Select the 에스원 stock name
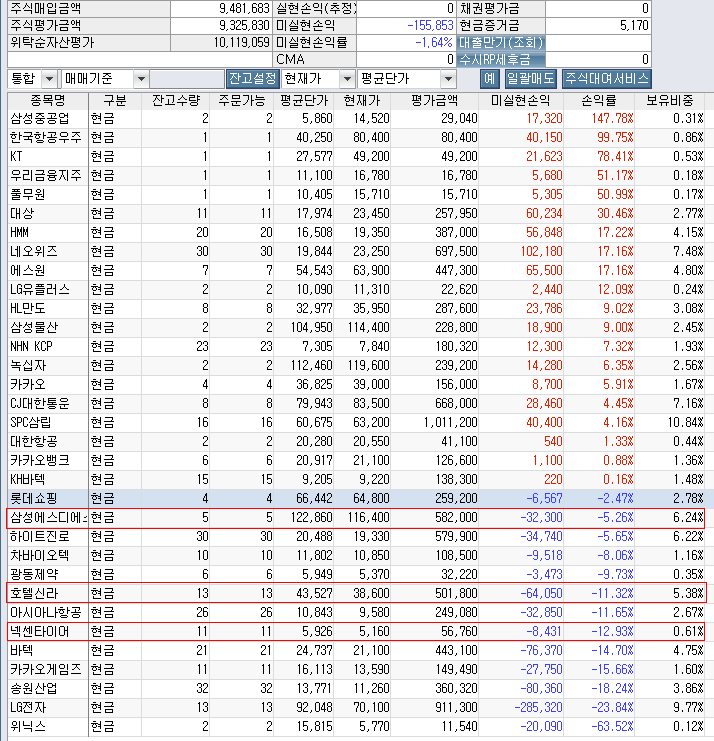714x741 pixels. click(x=28, y=270)
